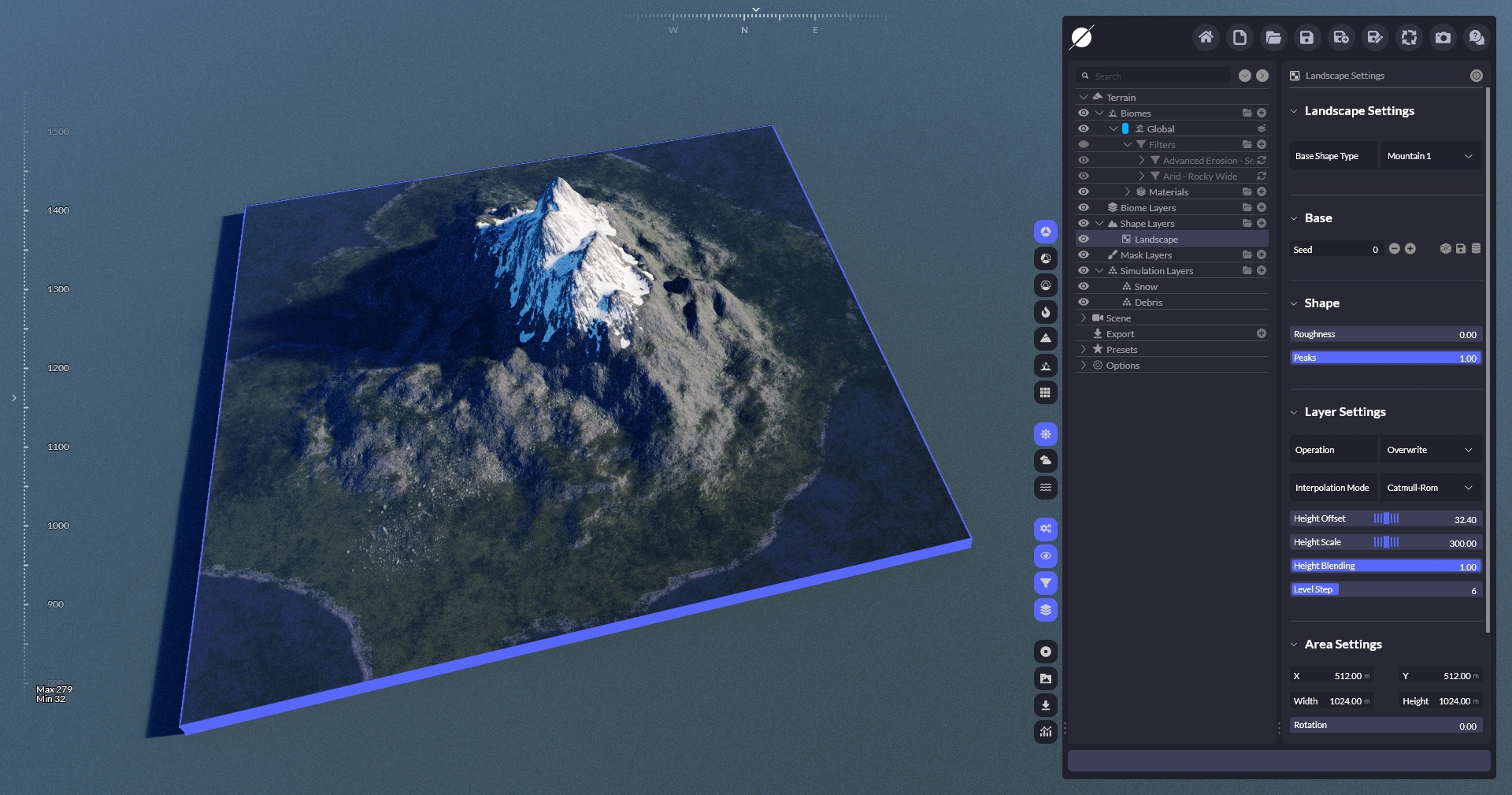Open the help chat bubble icon

(x=1477, y=37)
